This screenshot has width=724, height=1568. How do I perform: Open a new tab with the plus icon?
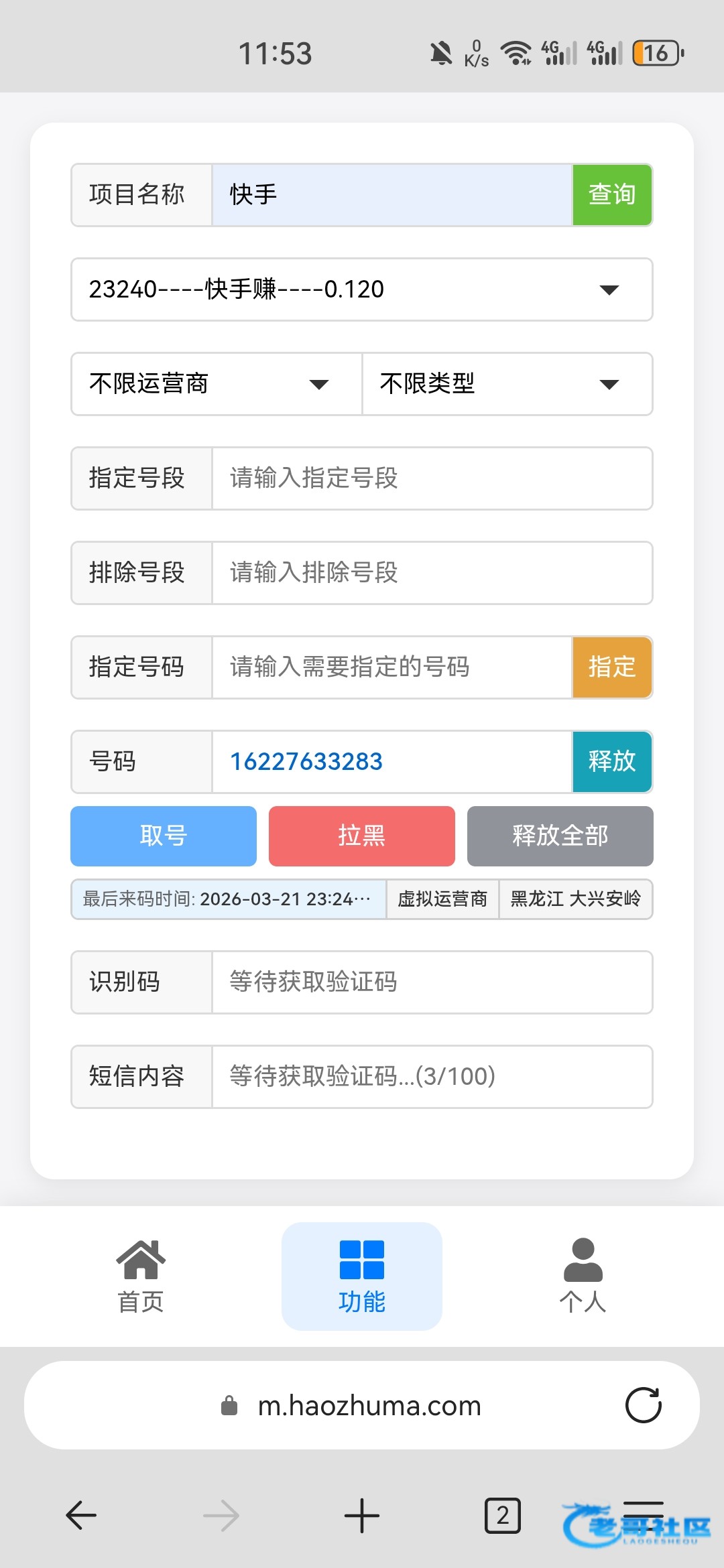pos(362,1515)
